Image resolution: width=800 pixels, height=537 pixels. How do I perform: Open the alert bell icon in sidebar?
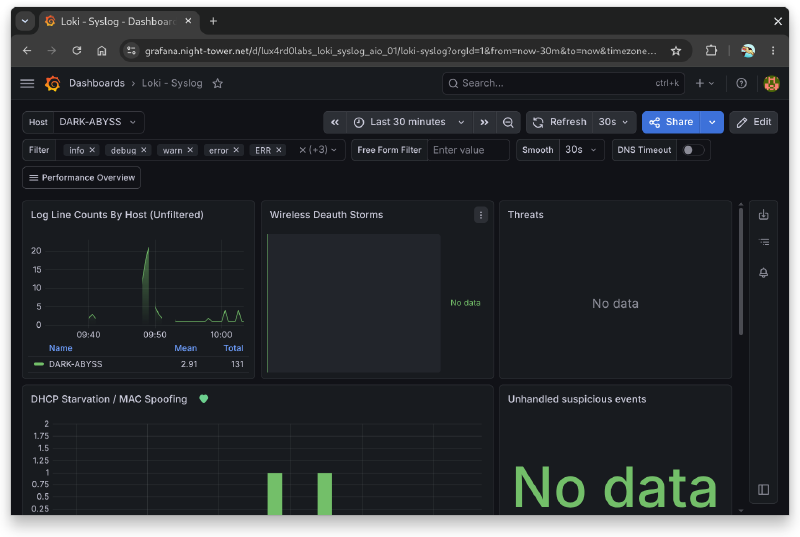(763, 273)
